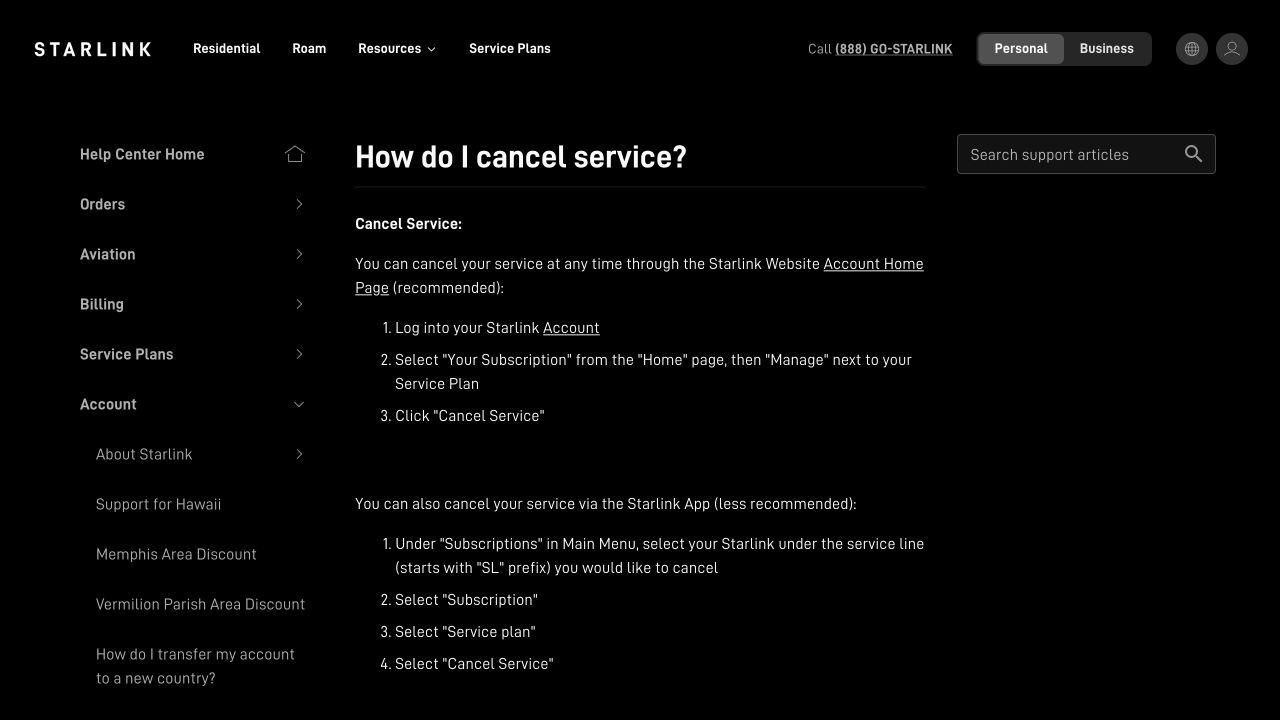Screen dimensions: 1280x720
Task: Click the "How do I cancel service?" heading
Action: click(x=521, y=157)
